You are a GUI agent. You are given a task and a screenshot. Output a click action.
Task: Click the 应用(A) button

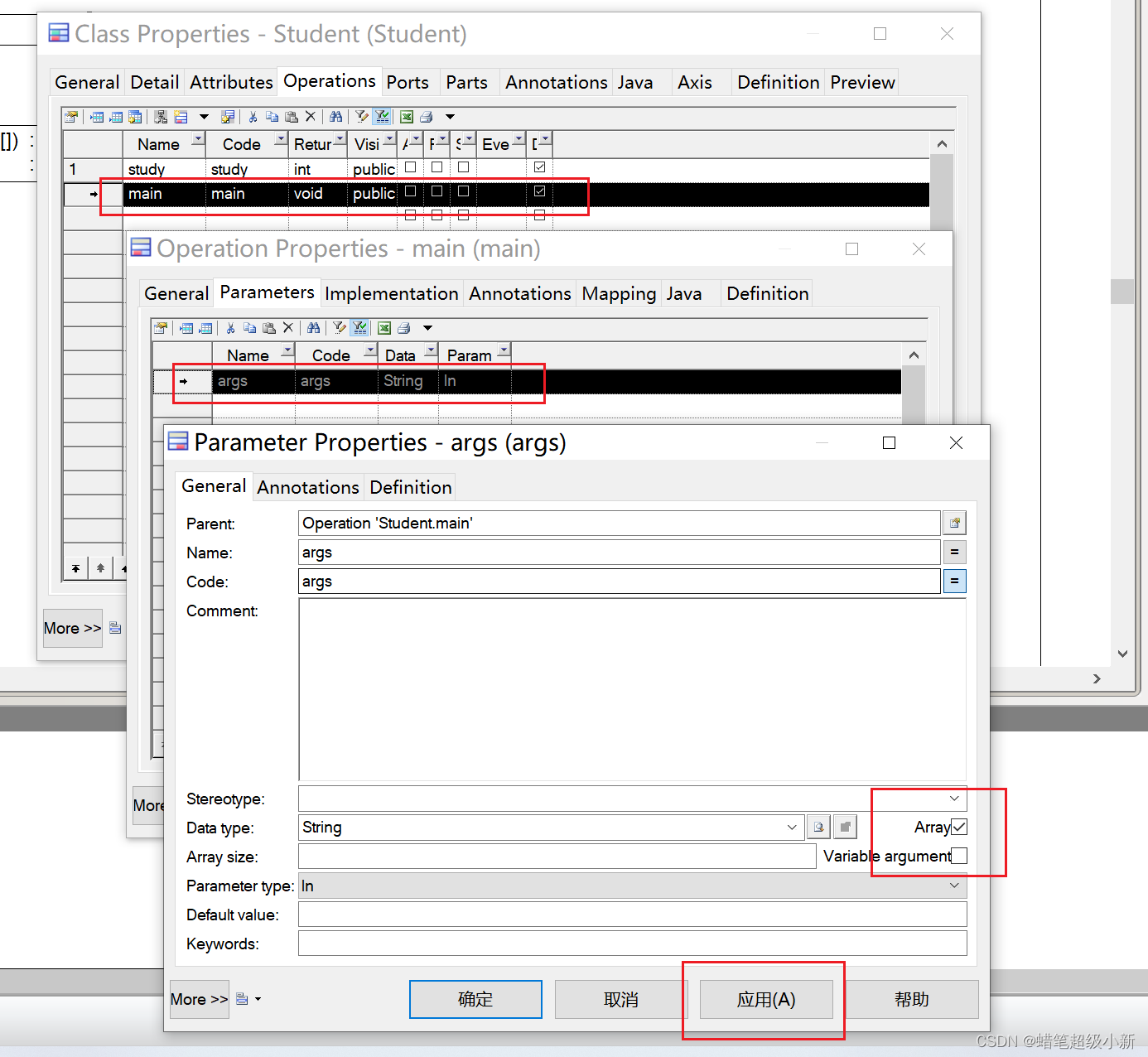point(765,999)
